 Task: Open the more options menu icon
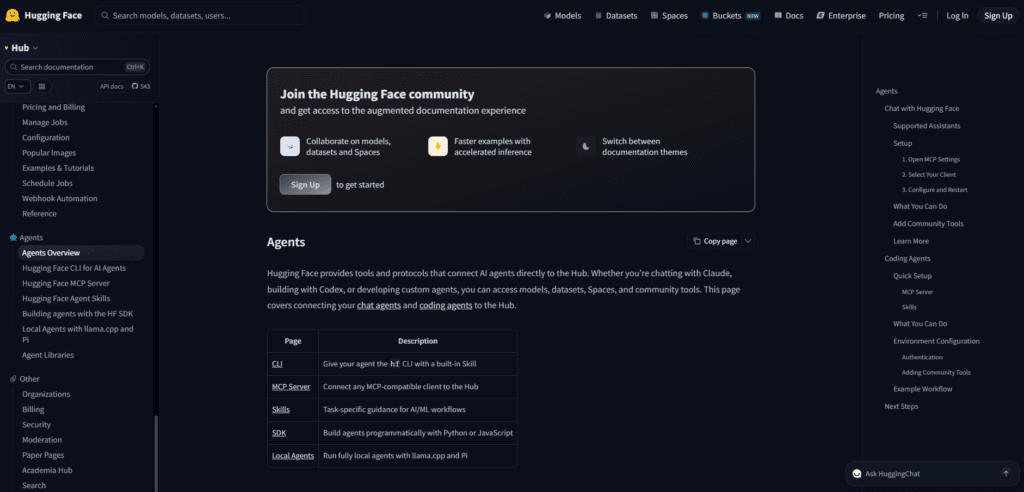tap(922, 16)
